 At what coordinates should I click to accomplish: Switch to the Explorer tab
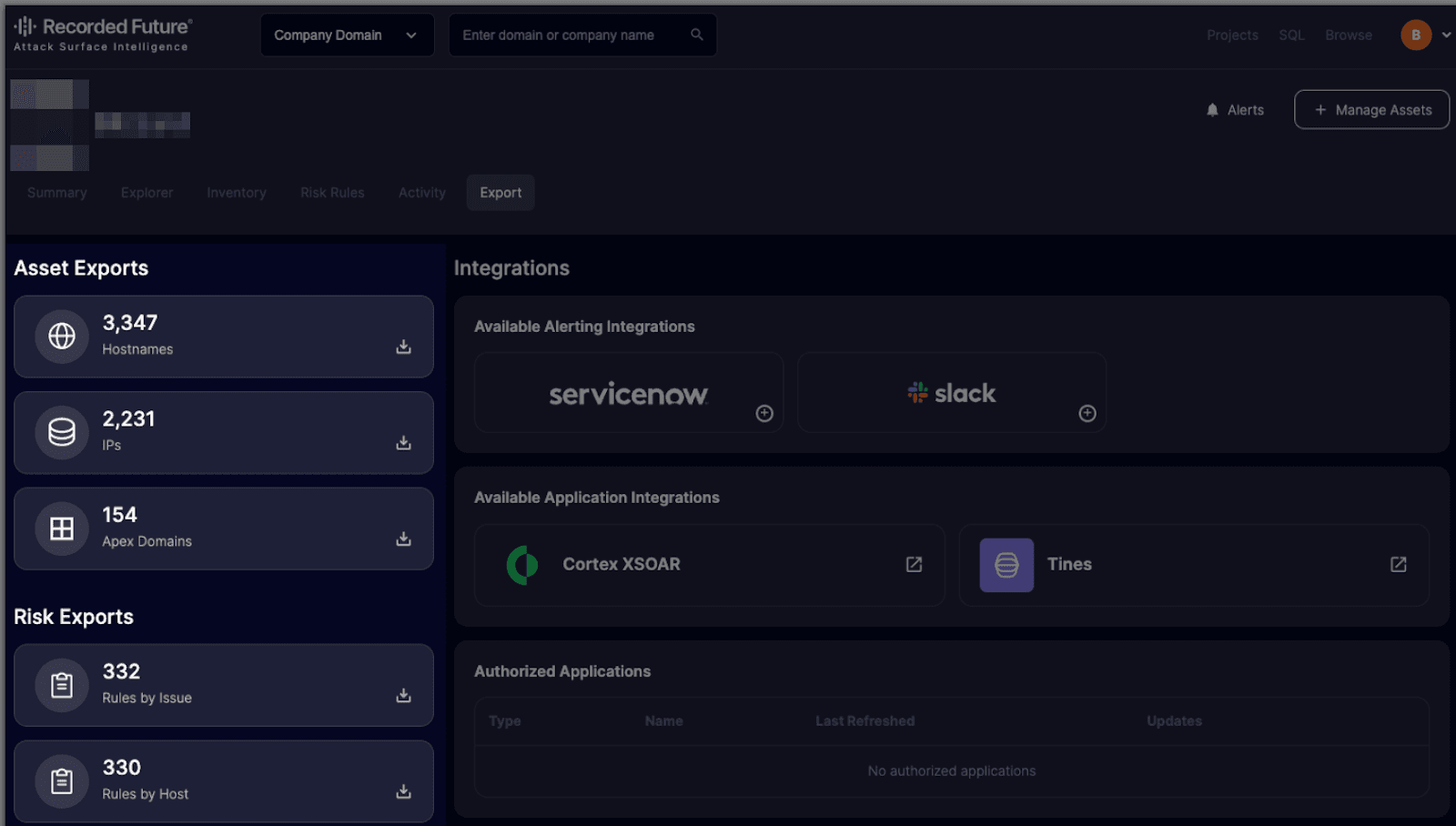(147, 193)
